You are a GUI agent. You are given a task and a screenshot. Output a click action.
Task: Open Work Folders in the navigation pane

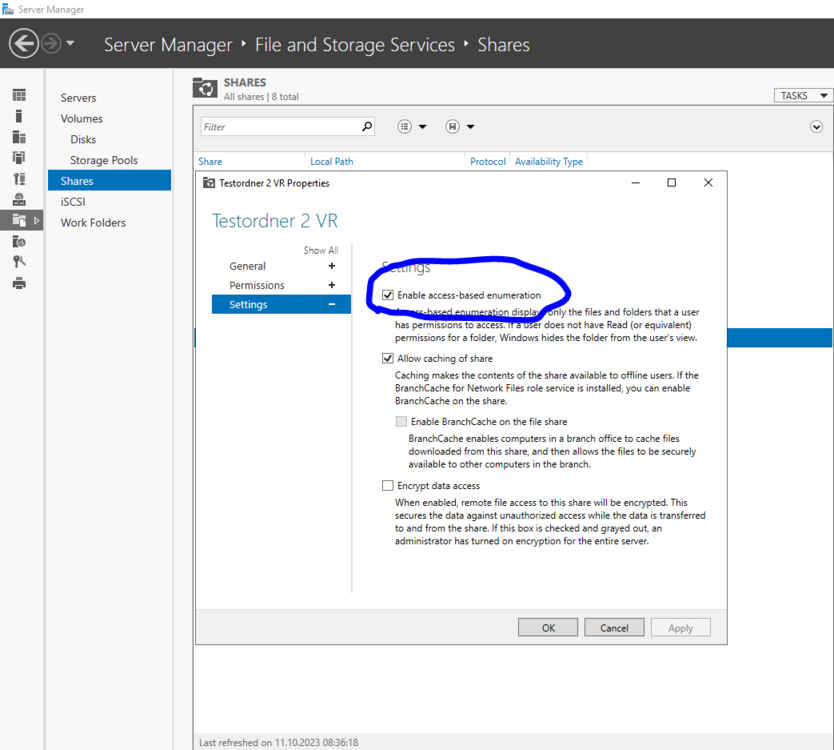[x=93, y=222]
